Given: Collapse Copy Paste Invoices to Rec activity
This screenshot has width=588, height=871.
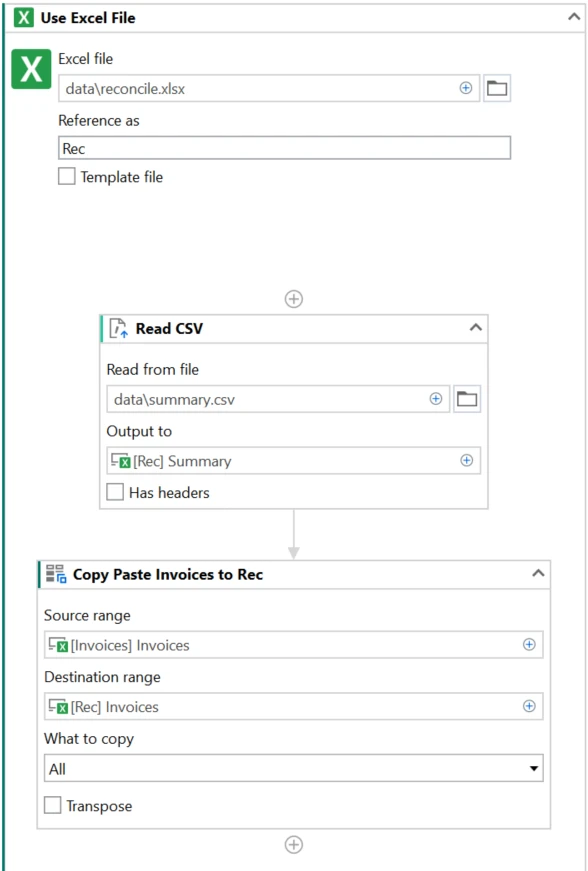Looking at the screenshot, I should [x=538, y=573].
